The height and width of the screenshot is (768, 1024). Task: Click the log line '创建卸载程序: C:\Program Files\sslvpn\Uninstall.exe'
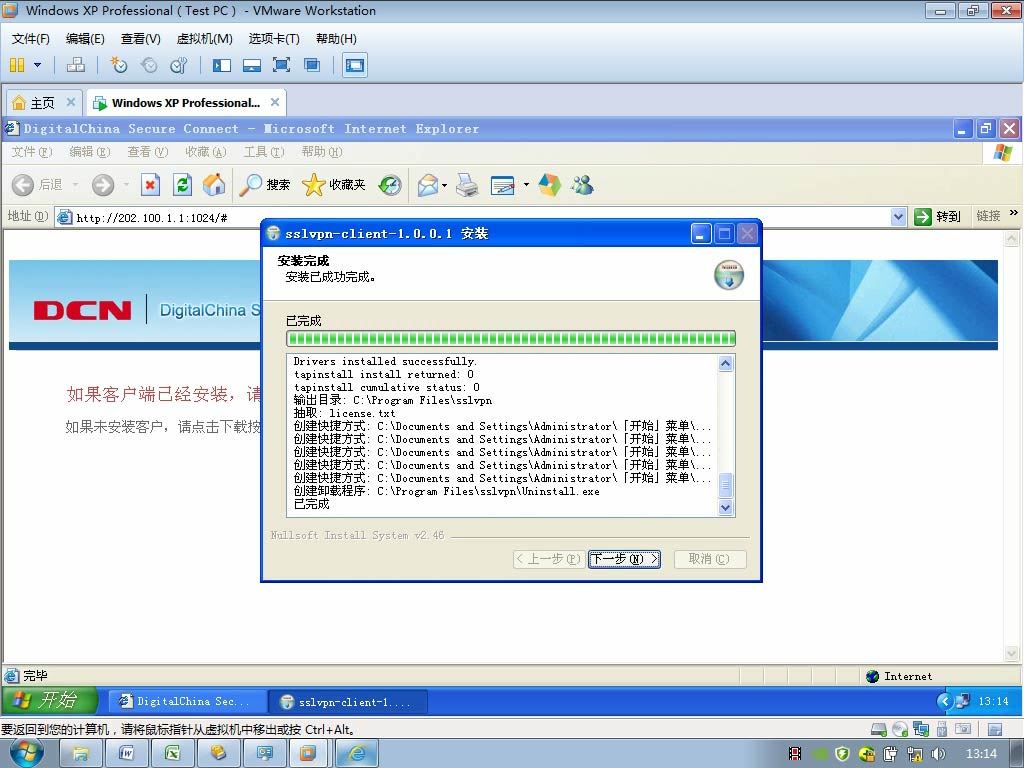click(446, 491)
